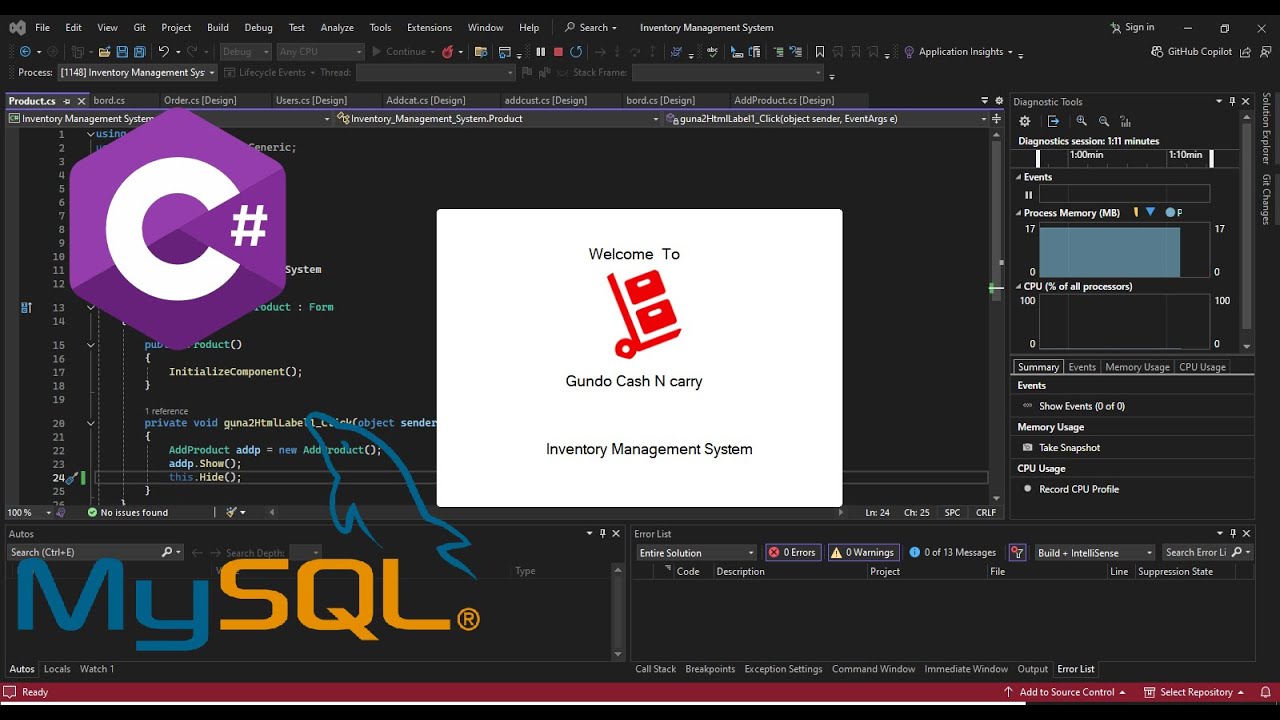Click the Autos search magnifier icon
Screen dimensions: 1280x720
(167, 552)
